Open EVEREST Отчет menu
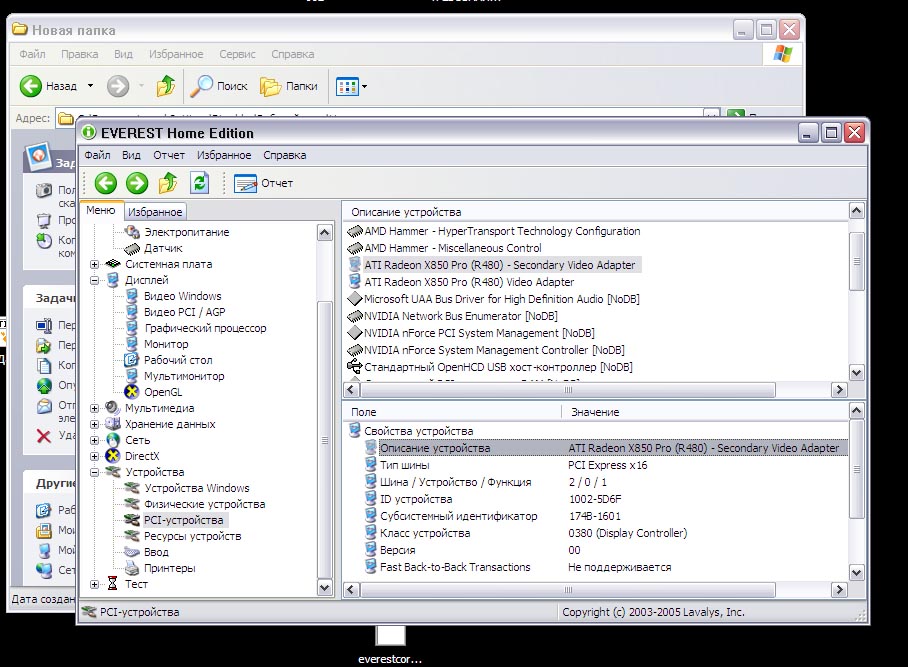908x667 pixels. tap(169, 155)
